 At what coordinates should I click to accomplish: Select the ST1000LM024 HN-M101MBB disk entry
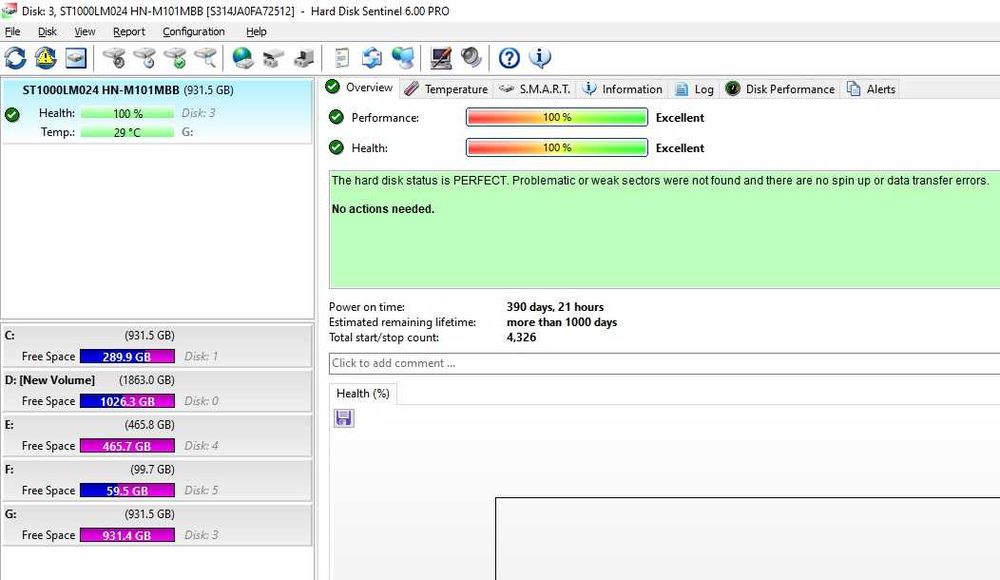pos(157,110)
